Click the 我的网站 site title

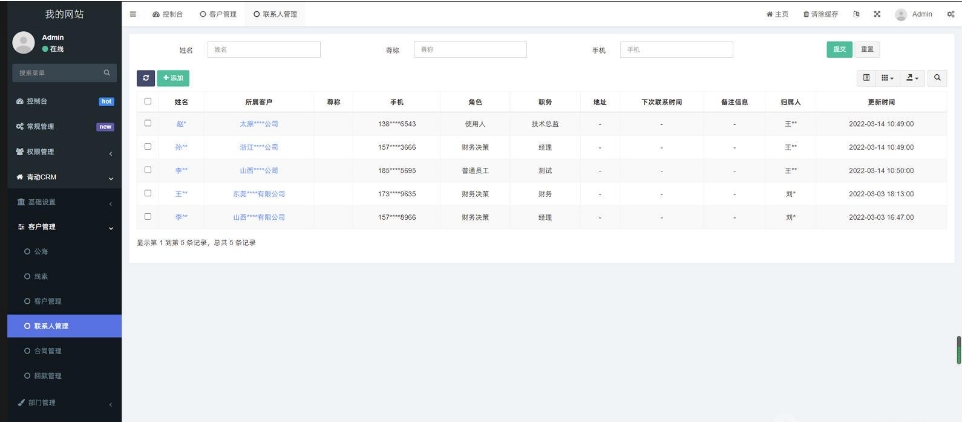(65, 14)
